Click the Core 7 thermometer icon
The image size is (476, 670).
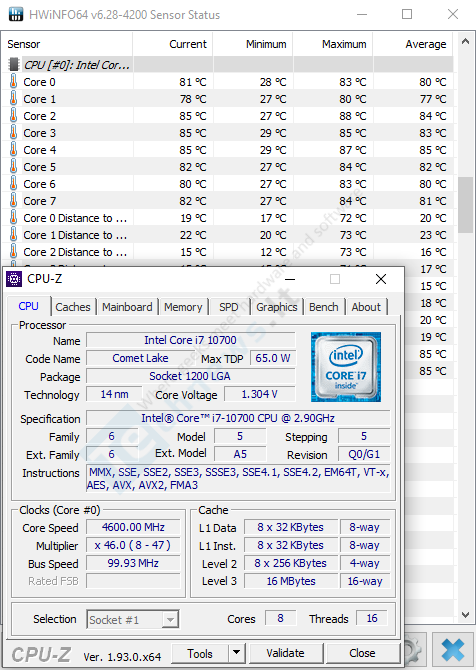coord(14,200)
